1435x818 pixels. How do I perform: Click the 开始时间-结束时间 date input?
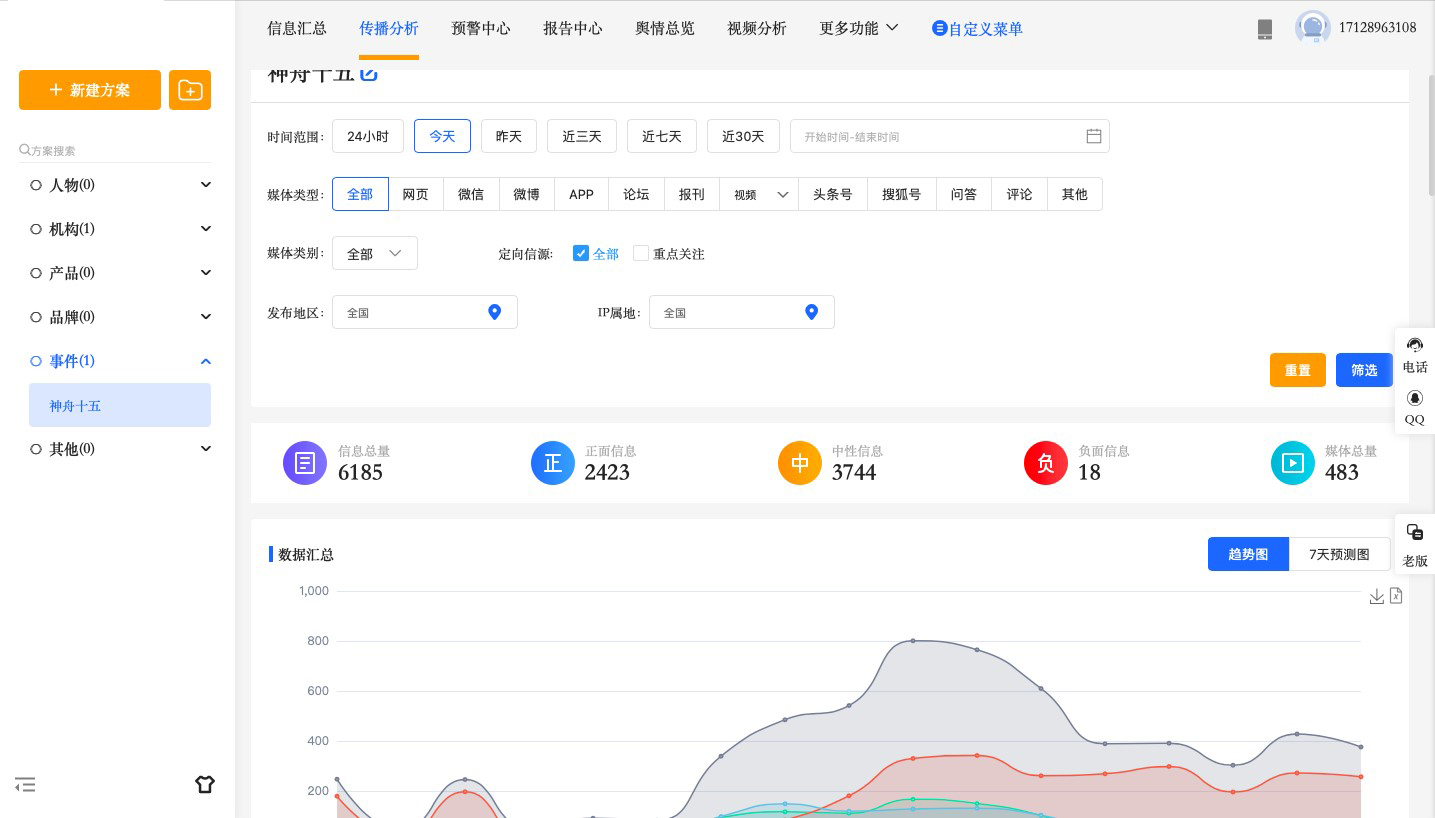click(x=950, y=136)
